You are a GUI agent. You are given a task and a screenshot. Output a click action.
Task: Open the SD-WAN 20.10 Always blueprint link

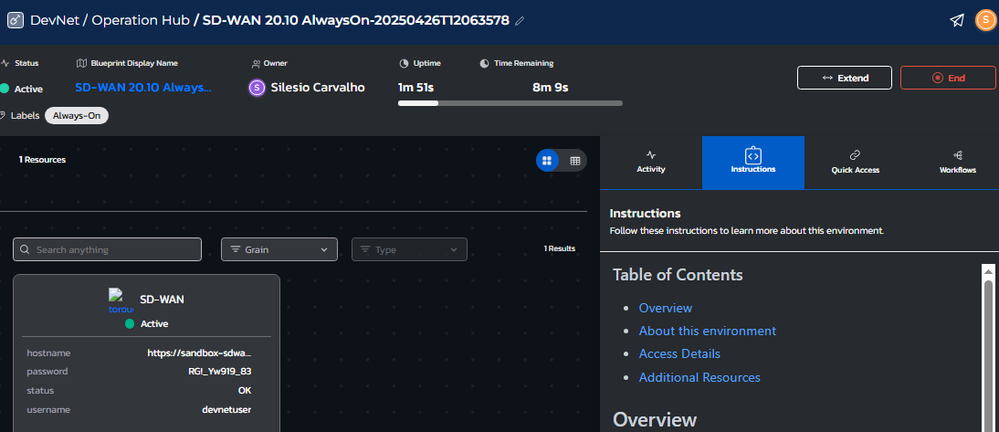143,87
